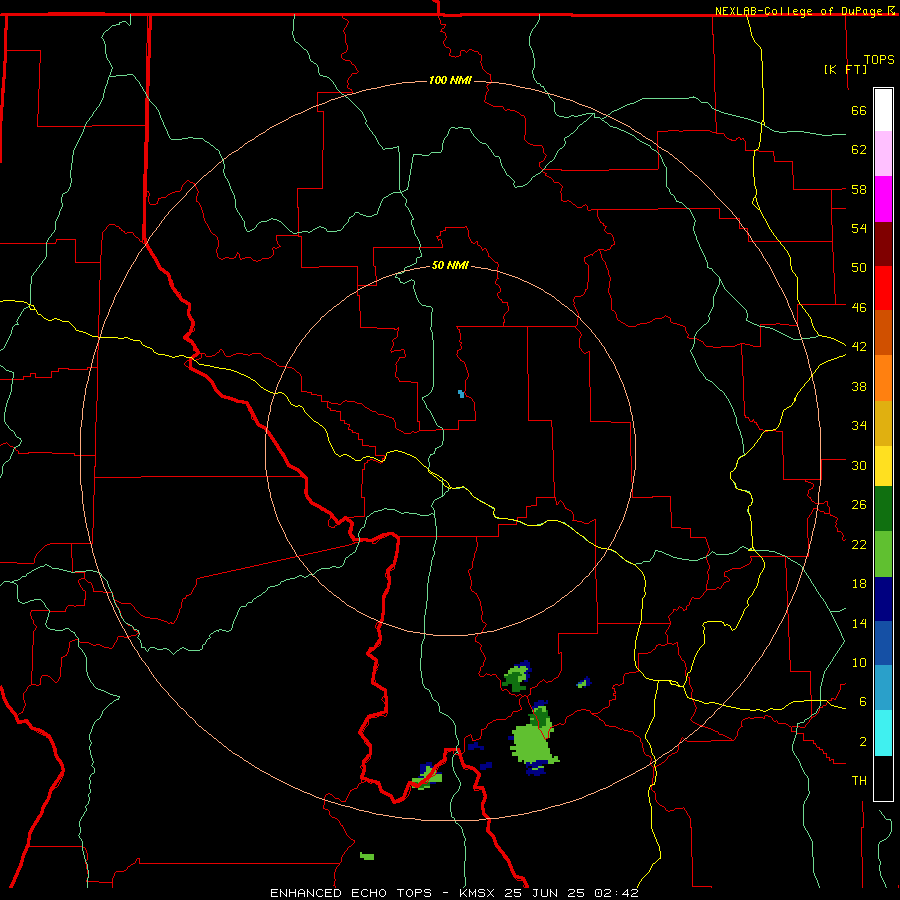
Task: Select the cyan legend band above 2
Action: coord(883,733)
